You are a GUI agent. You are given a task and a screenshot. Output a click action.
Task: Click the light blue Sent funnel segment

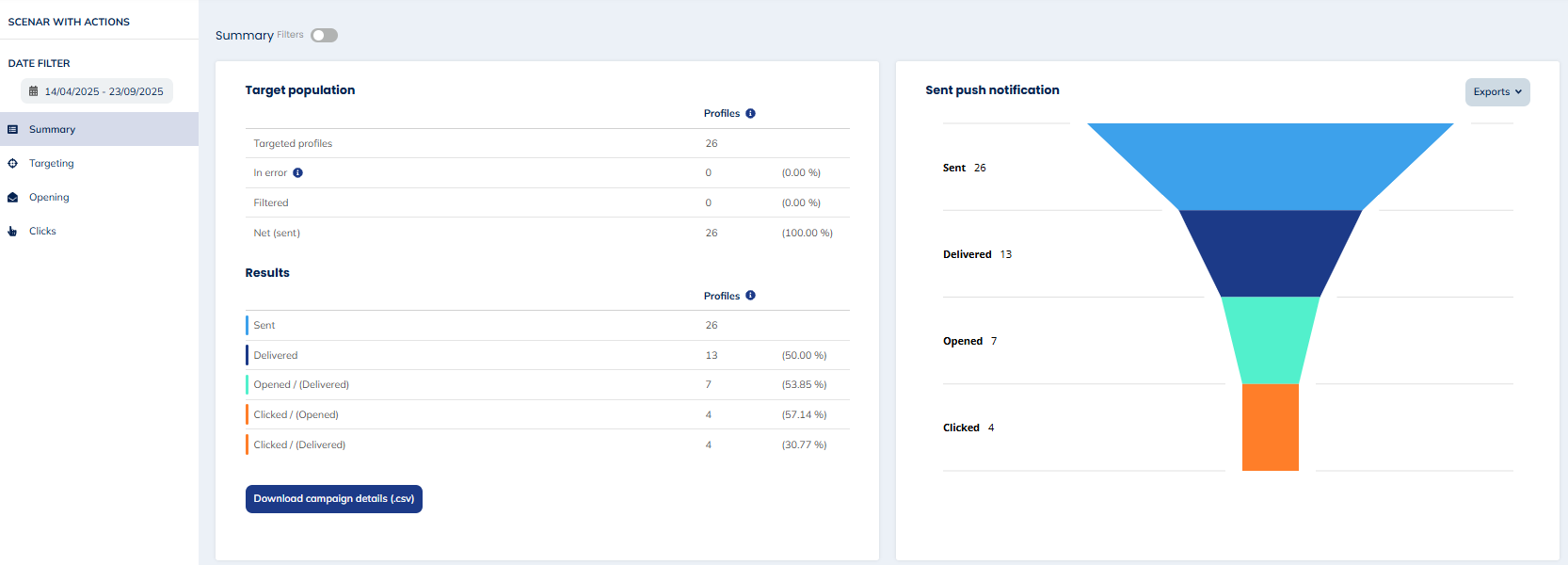pyautogui.click(x=1270, y=166)
